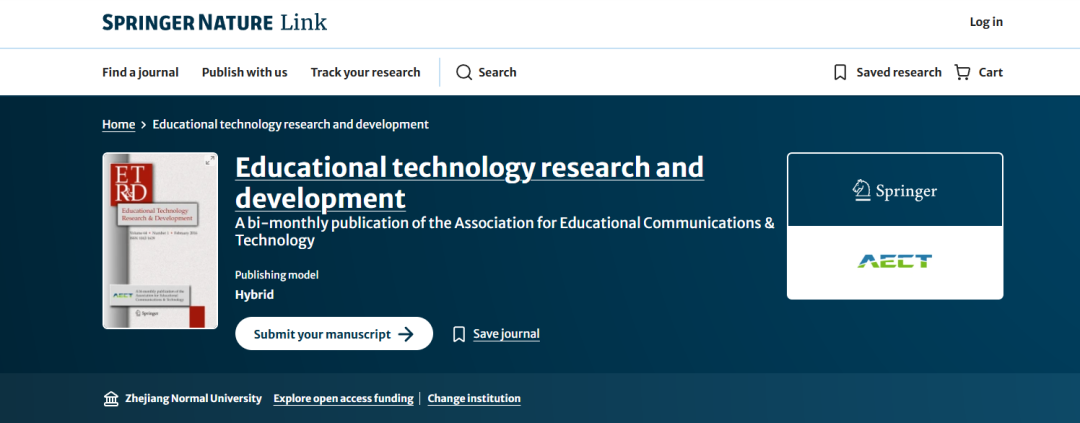The width and height of the screenshot is (1080, 423).
Task: Open Explore open access funding link
Action: coord(344,398)
